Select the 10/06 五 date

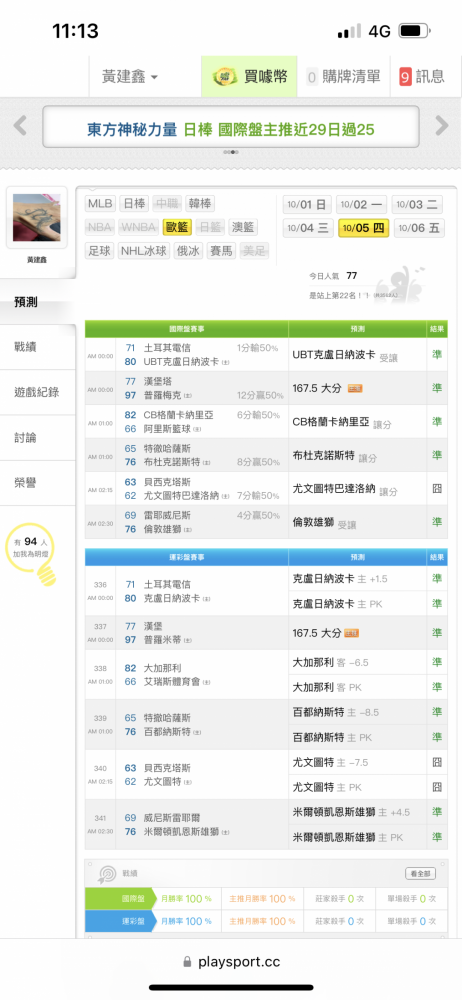tap(419, 228)
